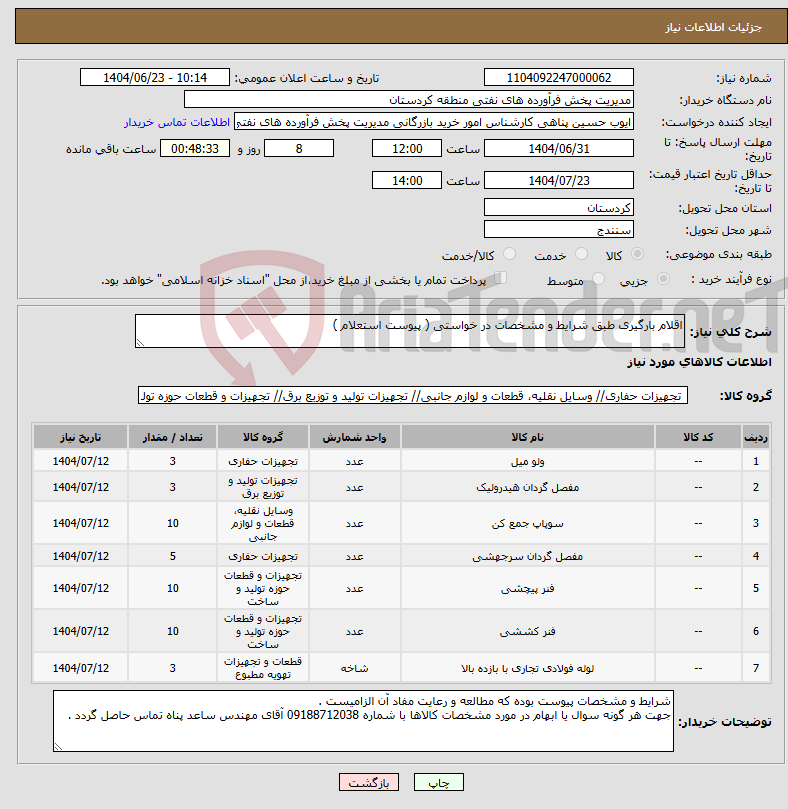Click the item name ولو میل

click(527, 461)
